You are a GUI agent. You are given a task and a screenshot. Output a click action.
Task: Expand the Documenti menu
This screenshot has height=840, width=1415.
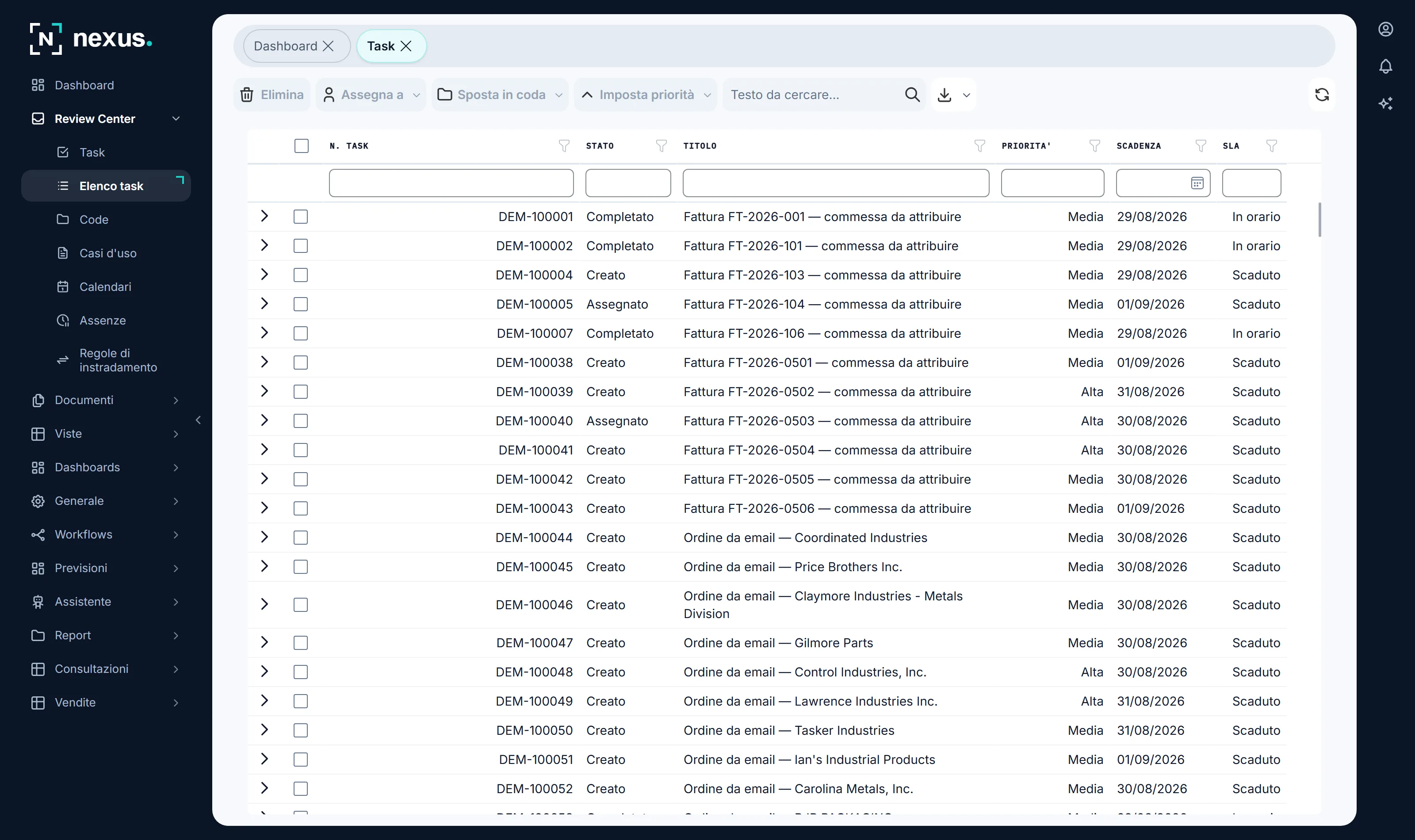(176, 400)
